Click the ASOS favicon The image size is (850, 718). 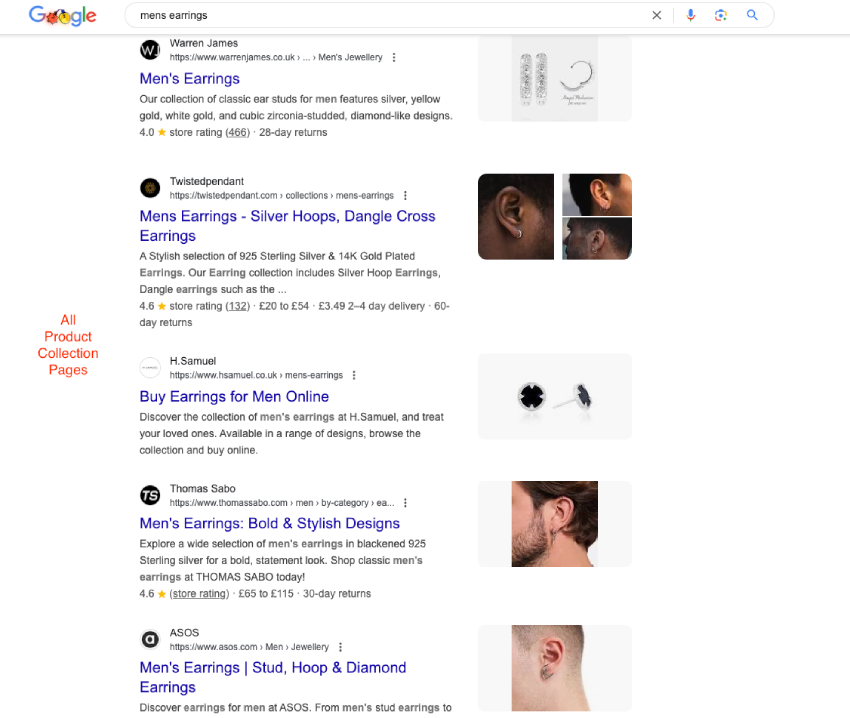[150, 639]
